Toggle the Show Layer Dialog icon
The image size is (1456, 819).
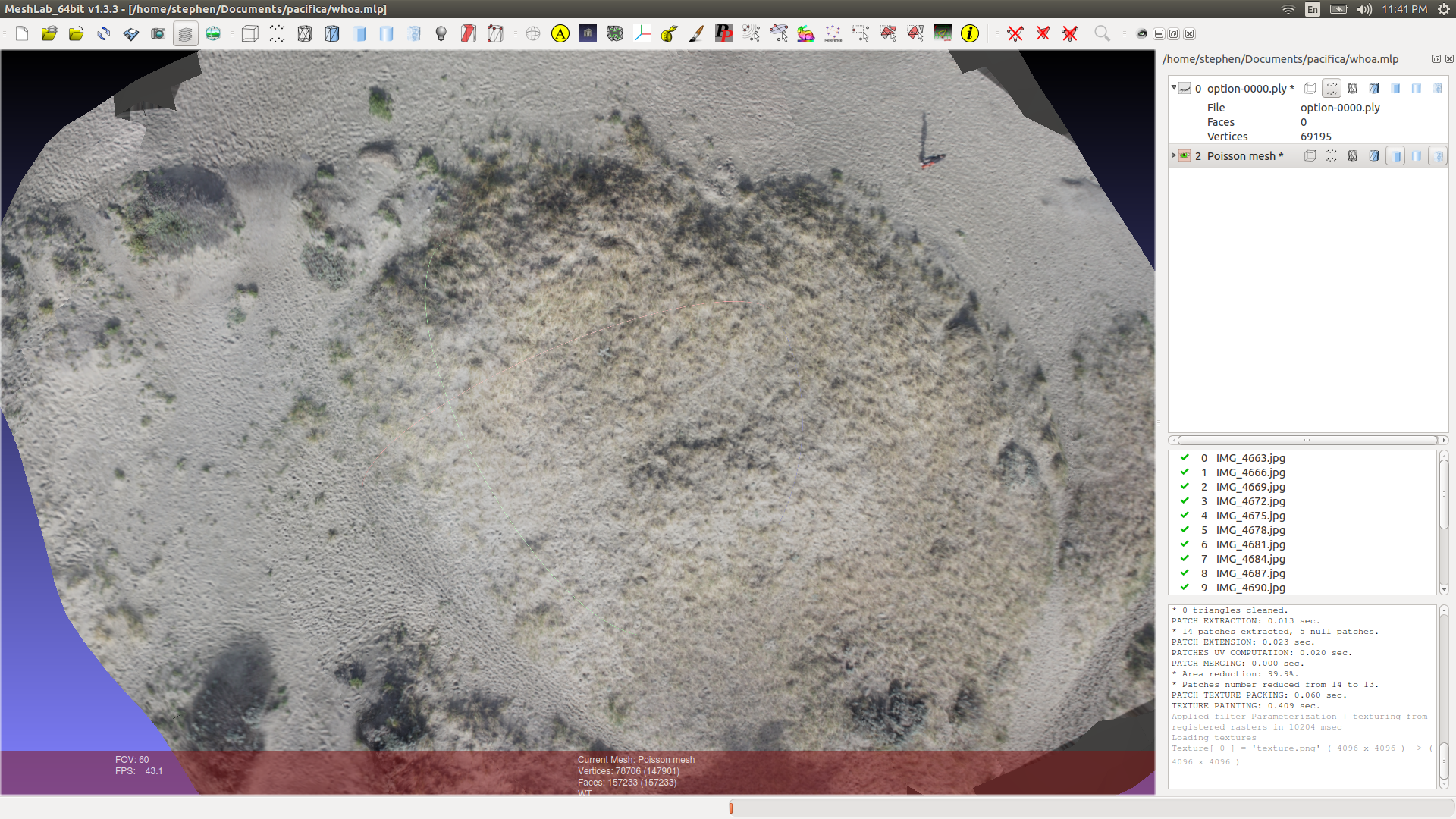pyautogui.click(x=185, y=33)
